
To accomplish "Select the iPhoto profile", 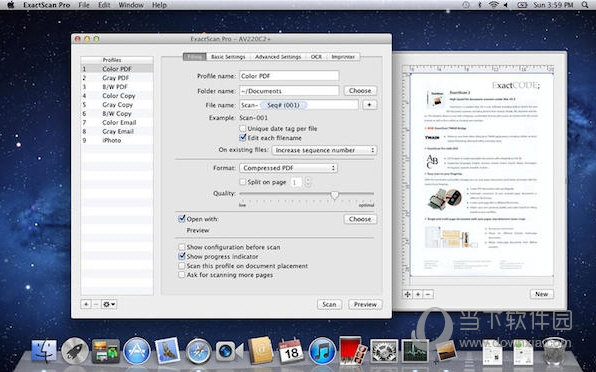I will pyautogui.click(x=117, y=140).
